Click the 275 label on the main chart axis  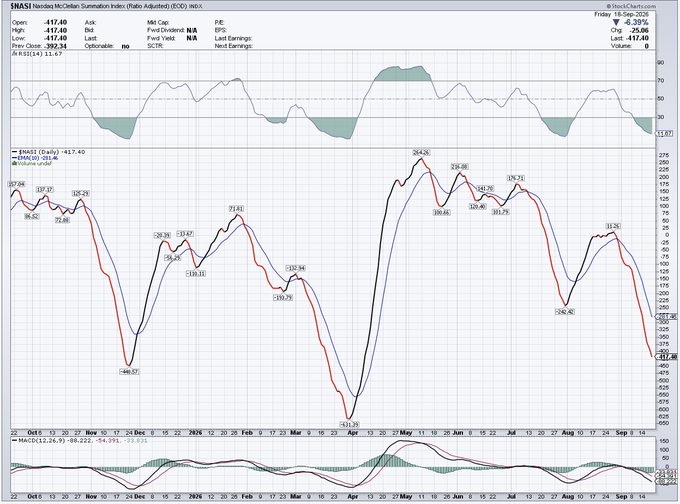(662, 155)
